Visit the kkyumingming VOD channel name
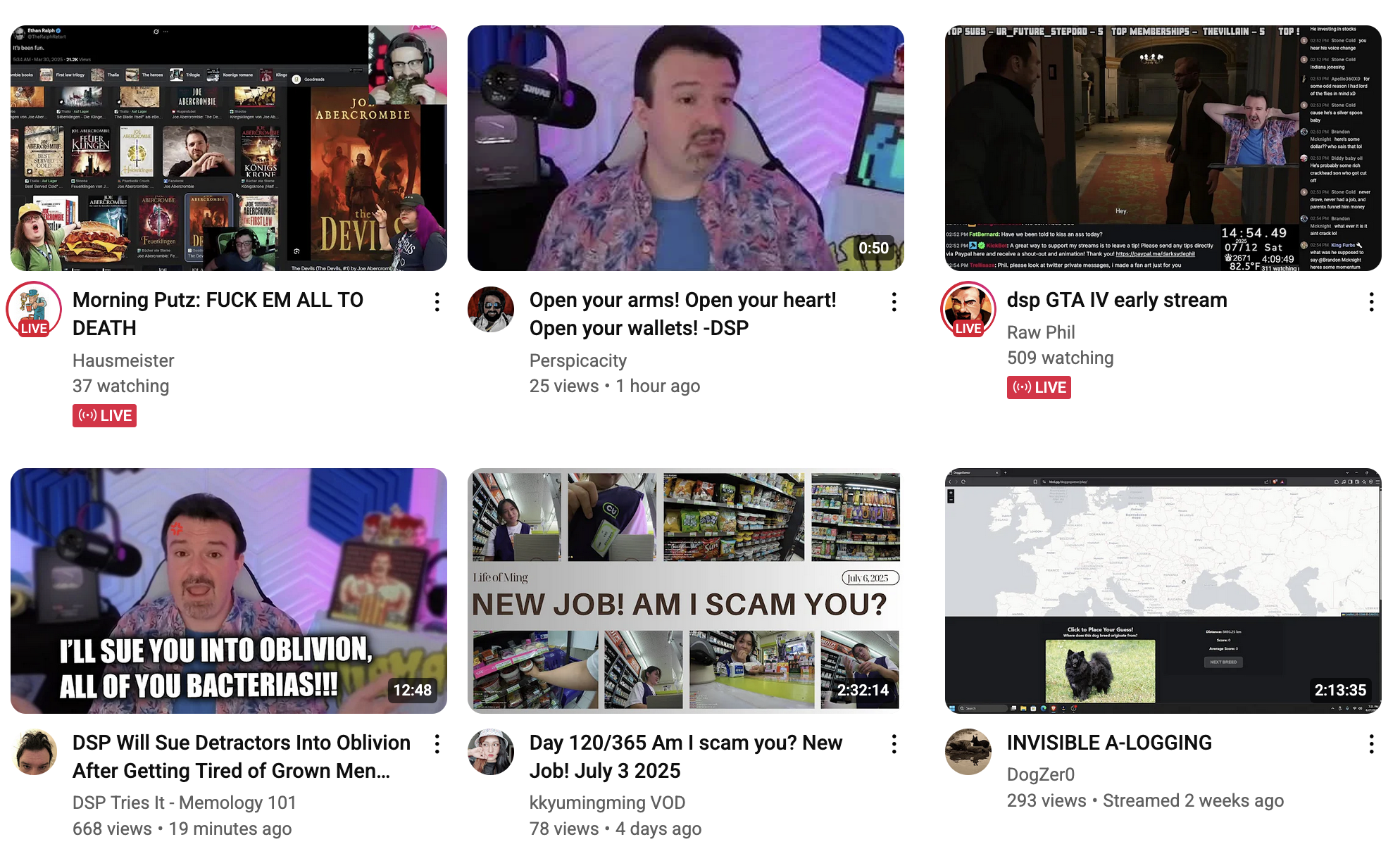 (608, 802)
